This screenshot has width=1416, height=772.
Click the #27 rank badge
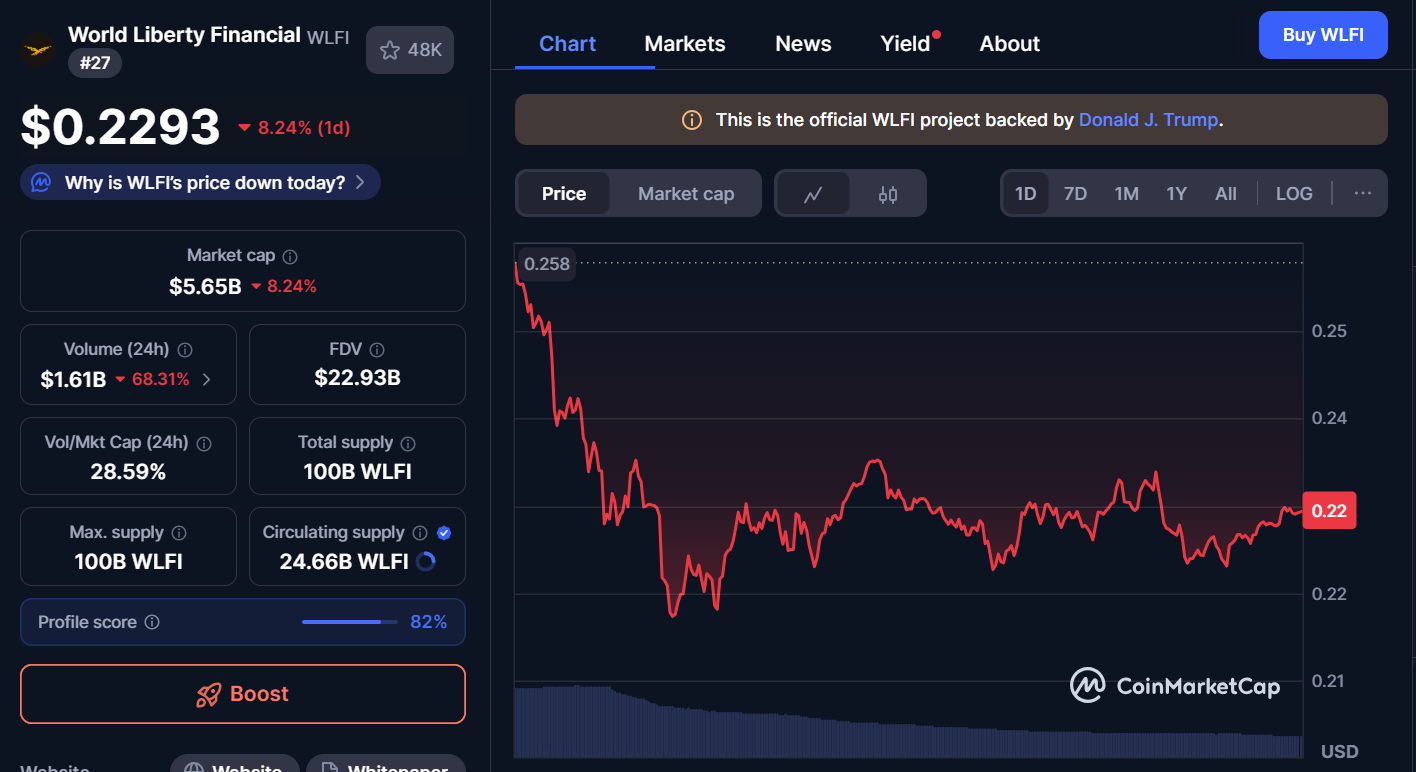click(x=95, y=64)
